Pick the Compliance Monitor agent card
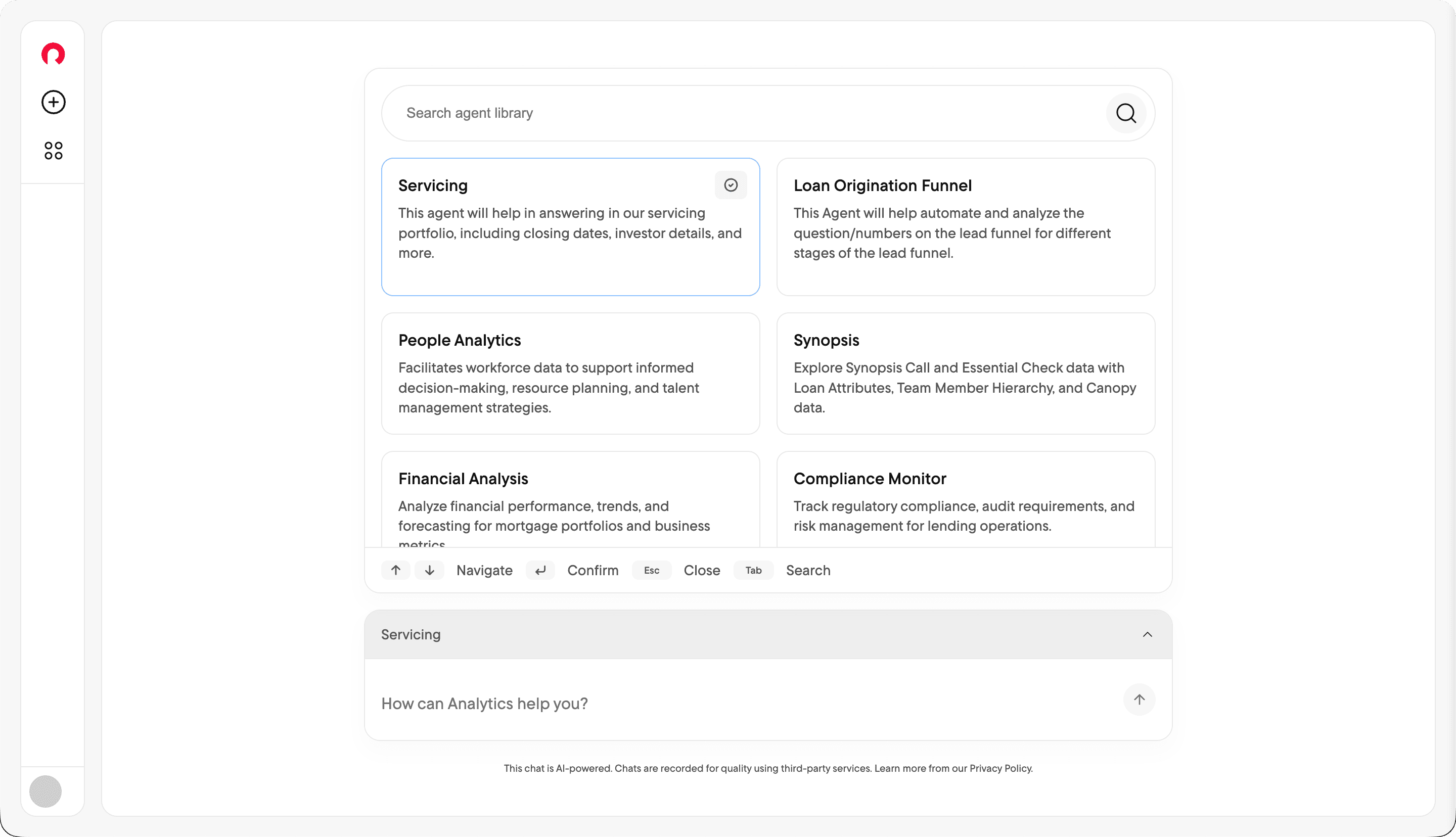The height and width of the screenshot is (837, 1456). coord(965,500)
